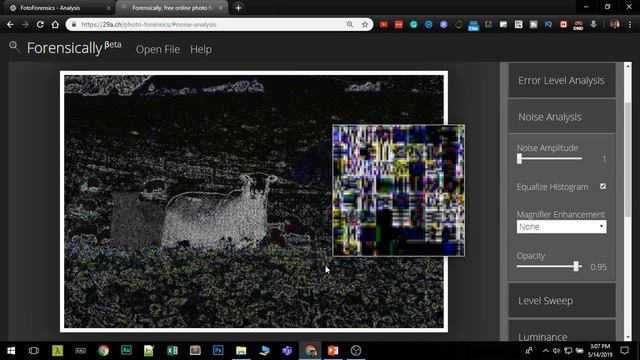Viewport: 640px width, 360px height.
Task: Open the Chrome three-dot menu
Action: (630, 24)
